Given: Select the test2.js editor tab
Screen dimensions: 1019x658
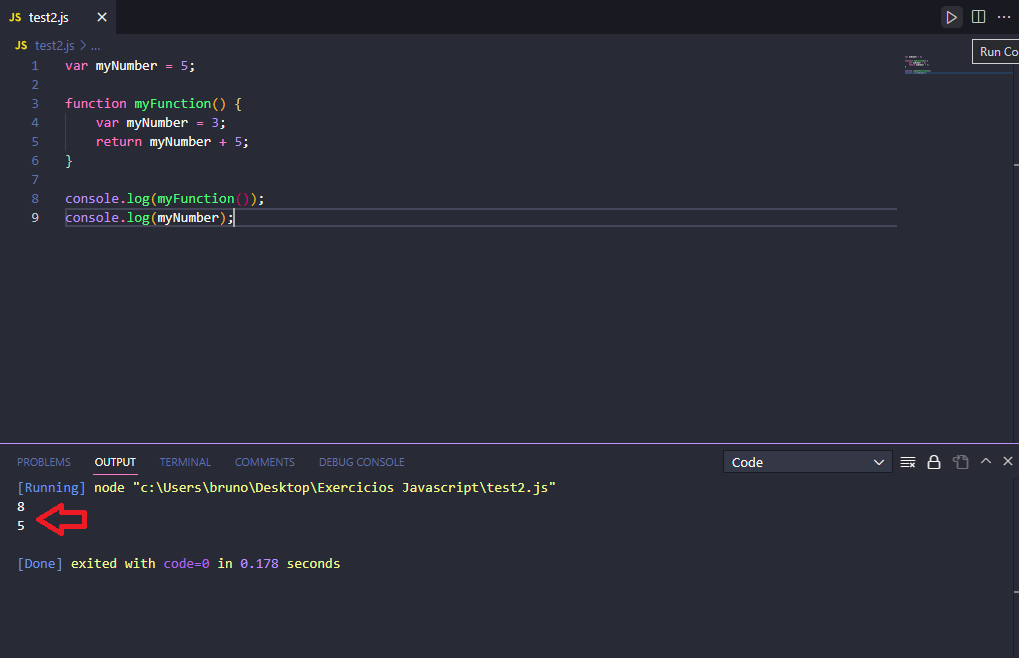Looking at the screenshot, I should pyautogui.click(x=58, y=17).
